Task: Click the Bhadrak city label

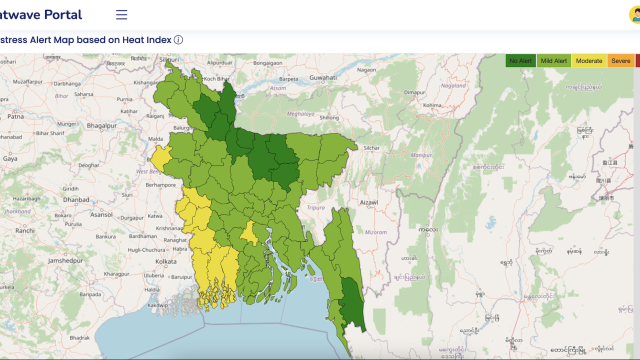Action: (80, 338)
